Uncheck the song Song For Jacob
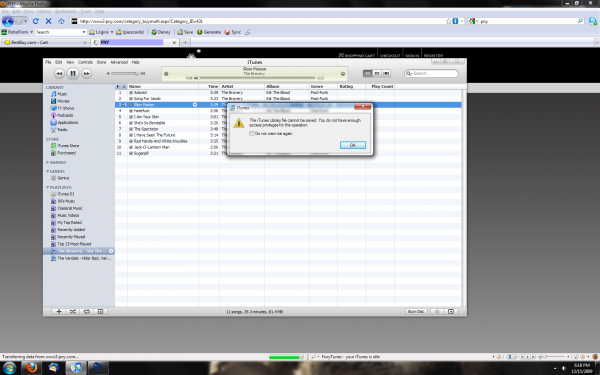Viewport: 600px width, 375px height. click(131, 99)
